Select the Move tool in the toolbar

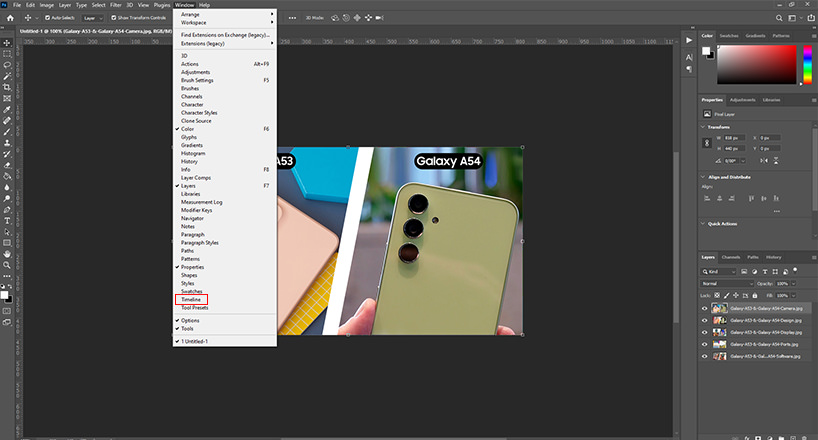(x=7, y=43)
